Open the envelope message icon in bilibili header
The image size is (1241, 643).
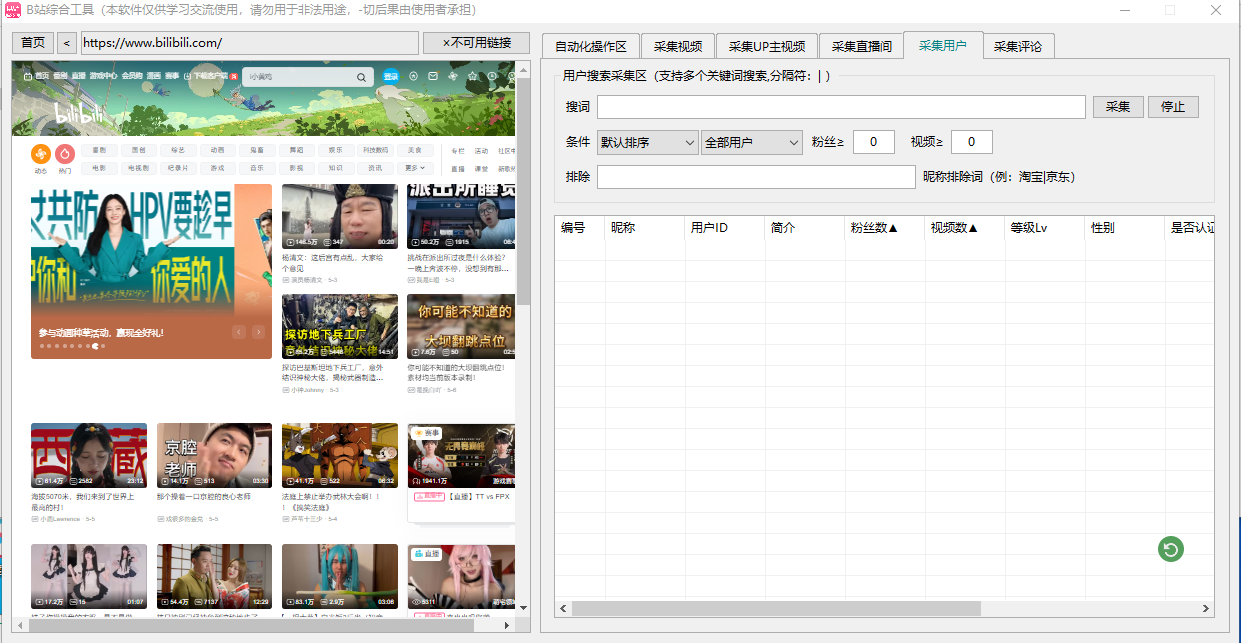[433, 77]
